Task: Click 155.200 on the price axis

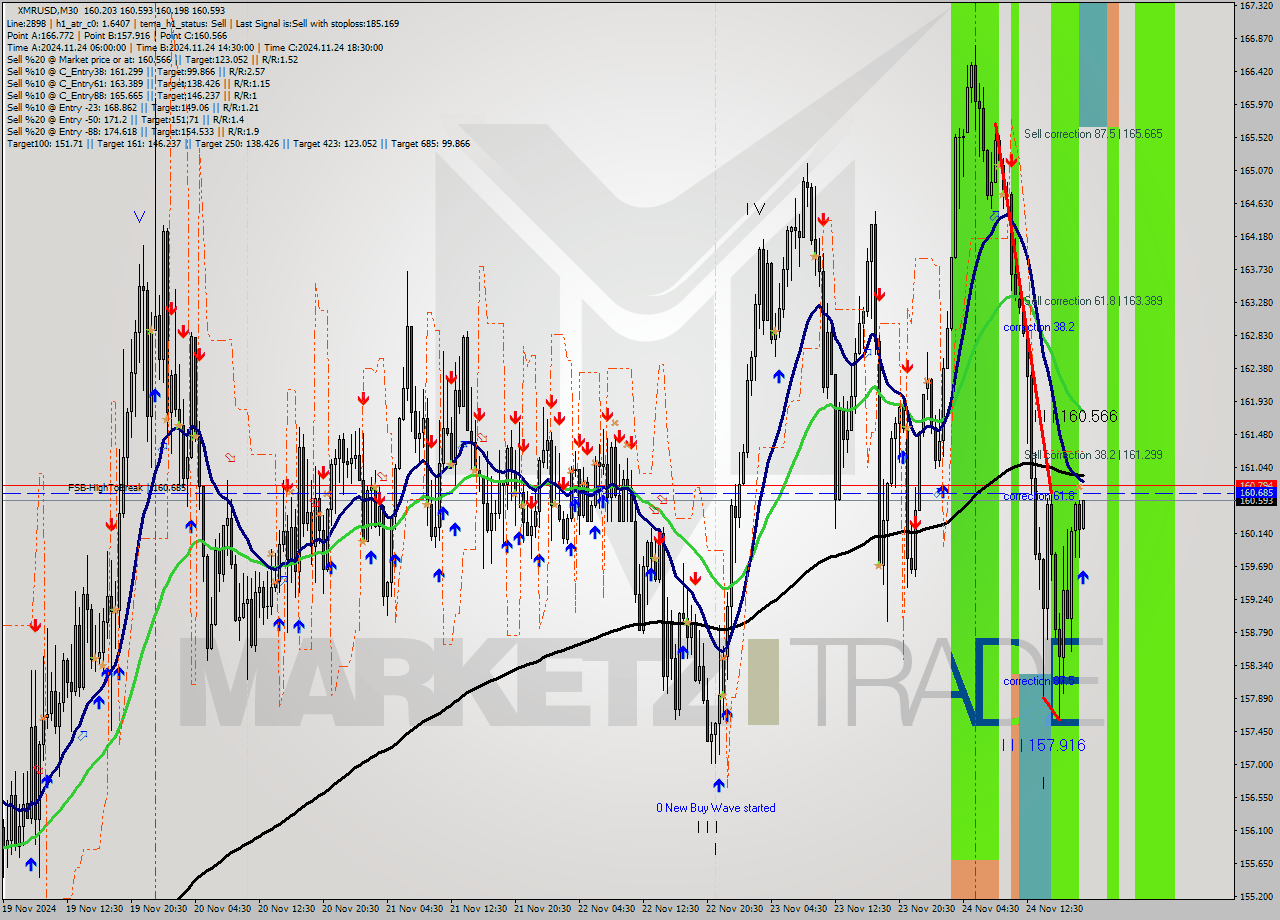Action: click(1255, 897)
